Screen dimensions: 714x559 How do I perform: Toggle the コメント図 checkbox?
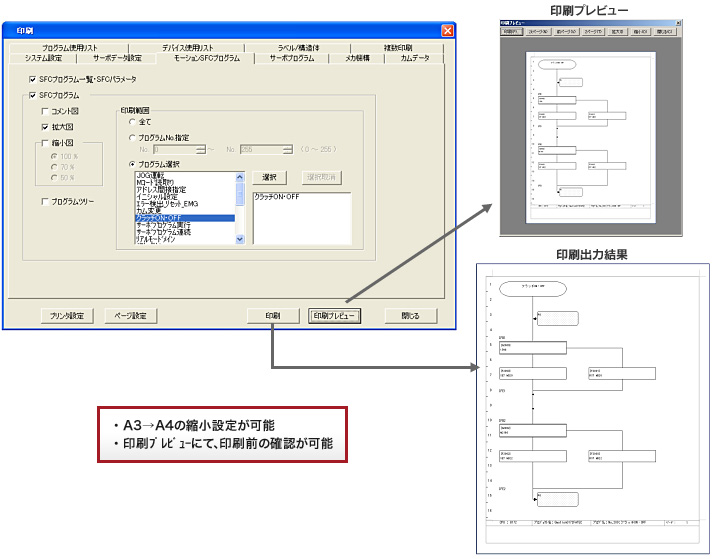45,112
